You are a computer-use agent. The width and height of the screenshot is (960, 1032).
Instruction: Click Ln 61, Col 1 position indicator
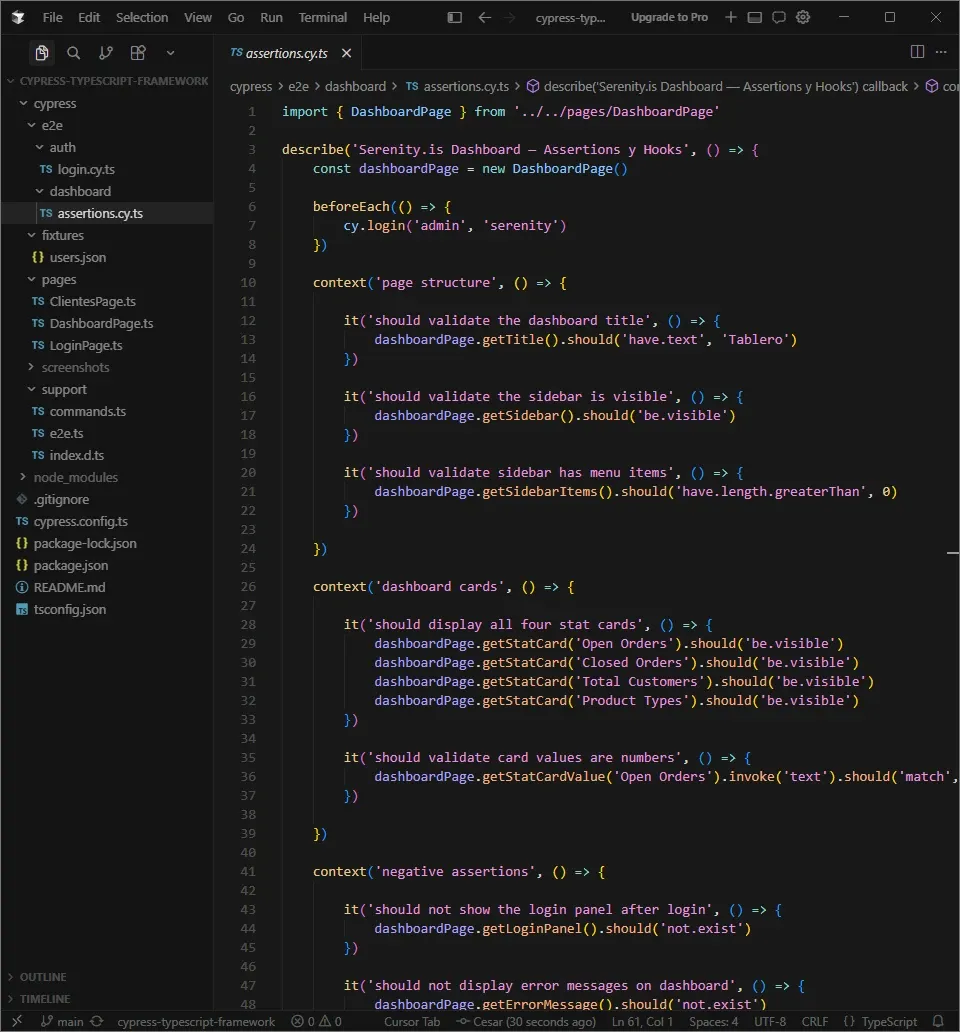(x=642, y=1021)
